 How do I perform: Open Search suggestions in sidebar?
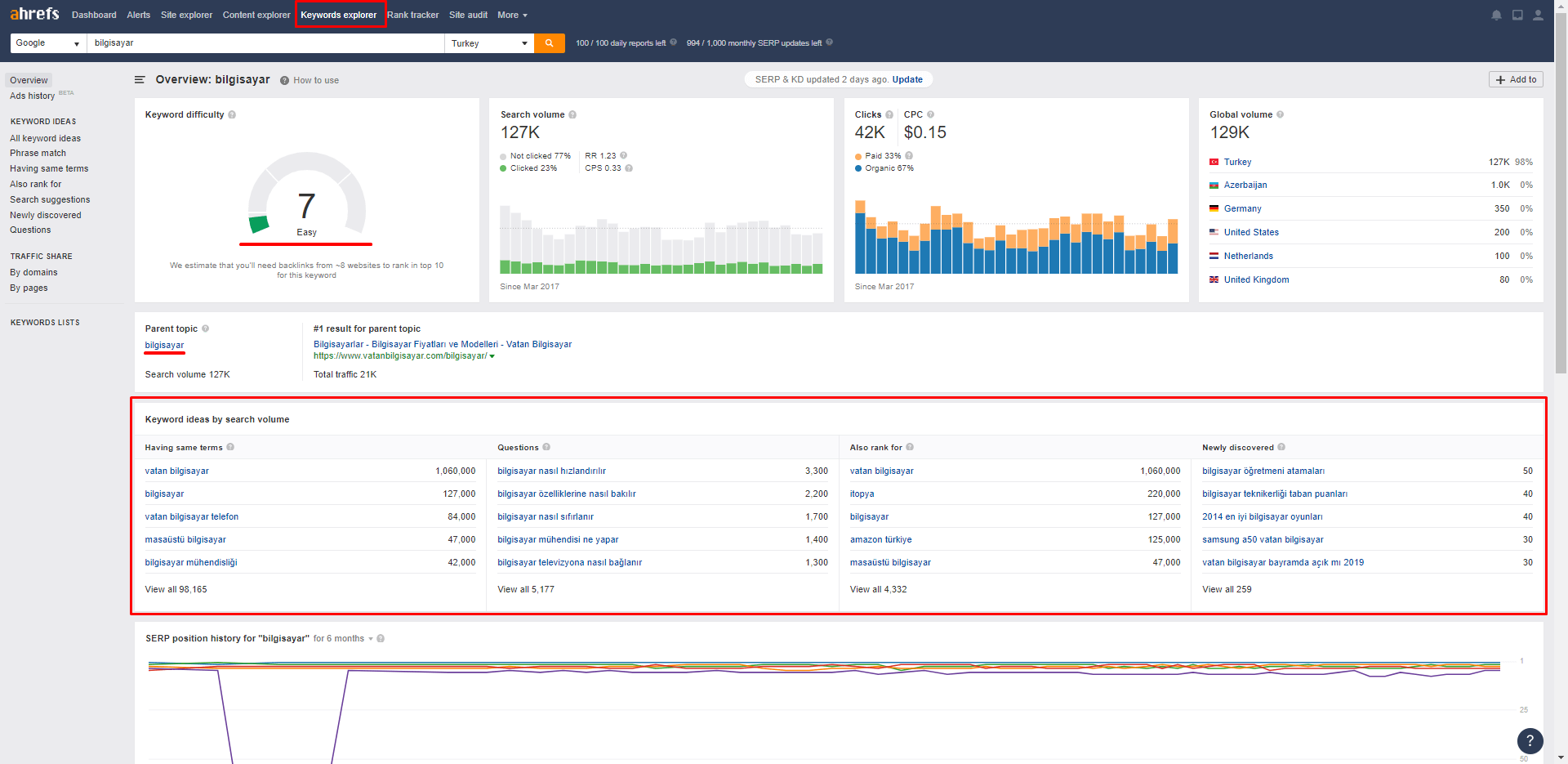tap(50, 199)
